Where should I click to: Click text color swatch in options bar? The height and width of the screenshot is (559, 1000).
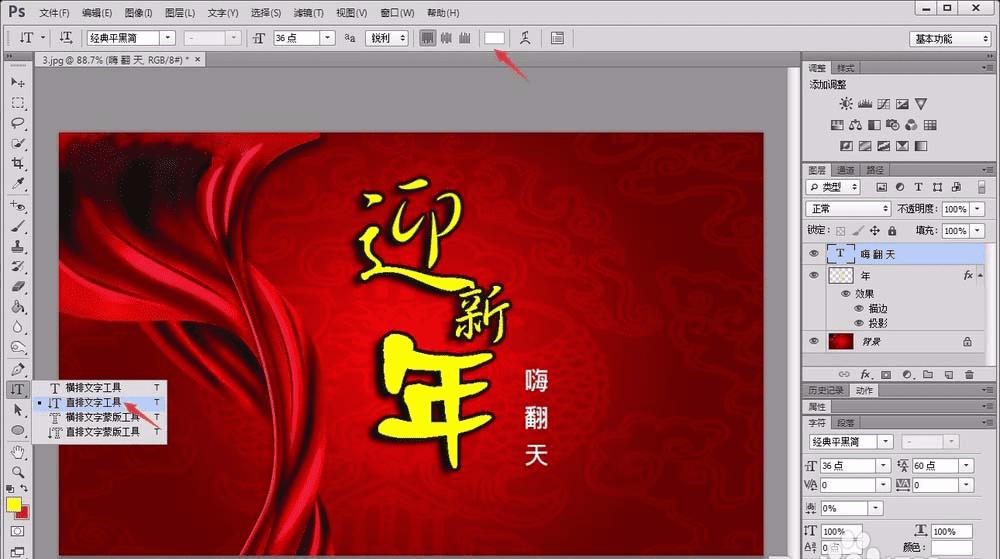(x=494, y=38)
